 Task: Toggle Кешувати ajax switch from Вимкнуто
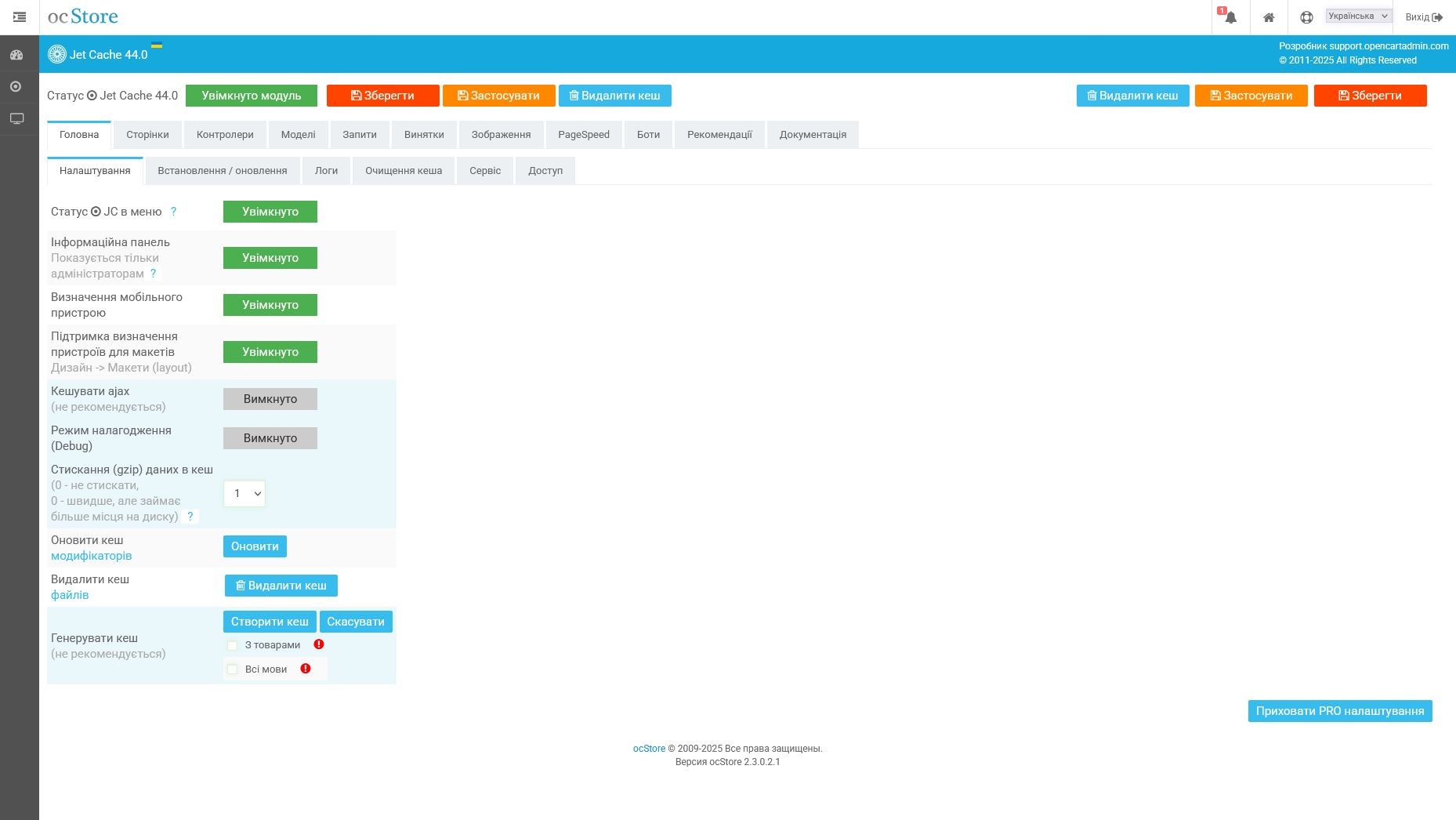coord(270,399)
